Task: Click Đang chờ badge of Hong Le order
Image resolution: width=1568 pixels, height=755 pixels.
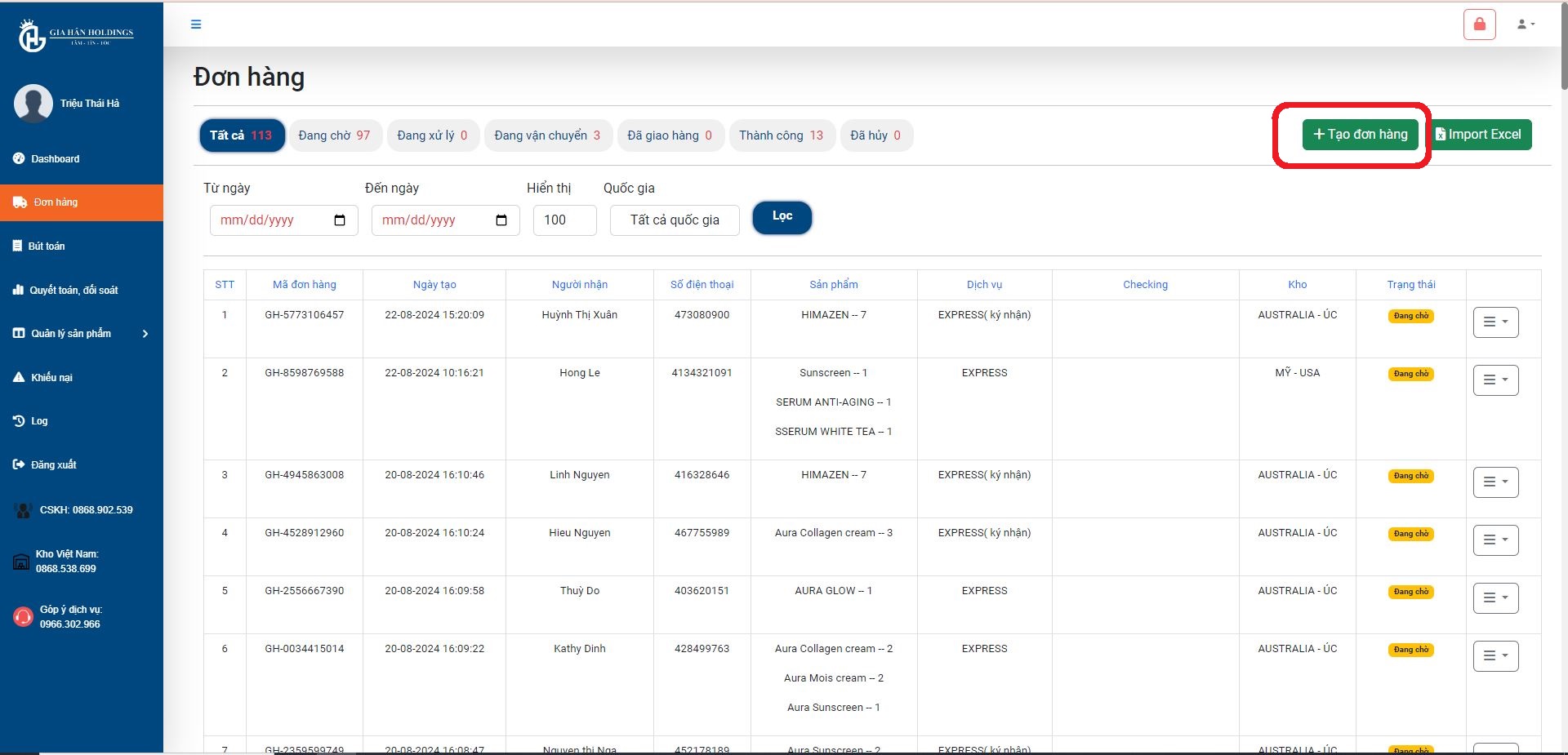Action: pyautogui.click(x=1410, y=374)
